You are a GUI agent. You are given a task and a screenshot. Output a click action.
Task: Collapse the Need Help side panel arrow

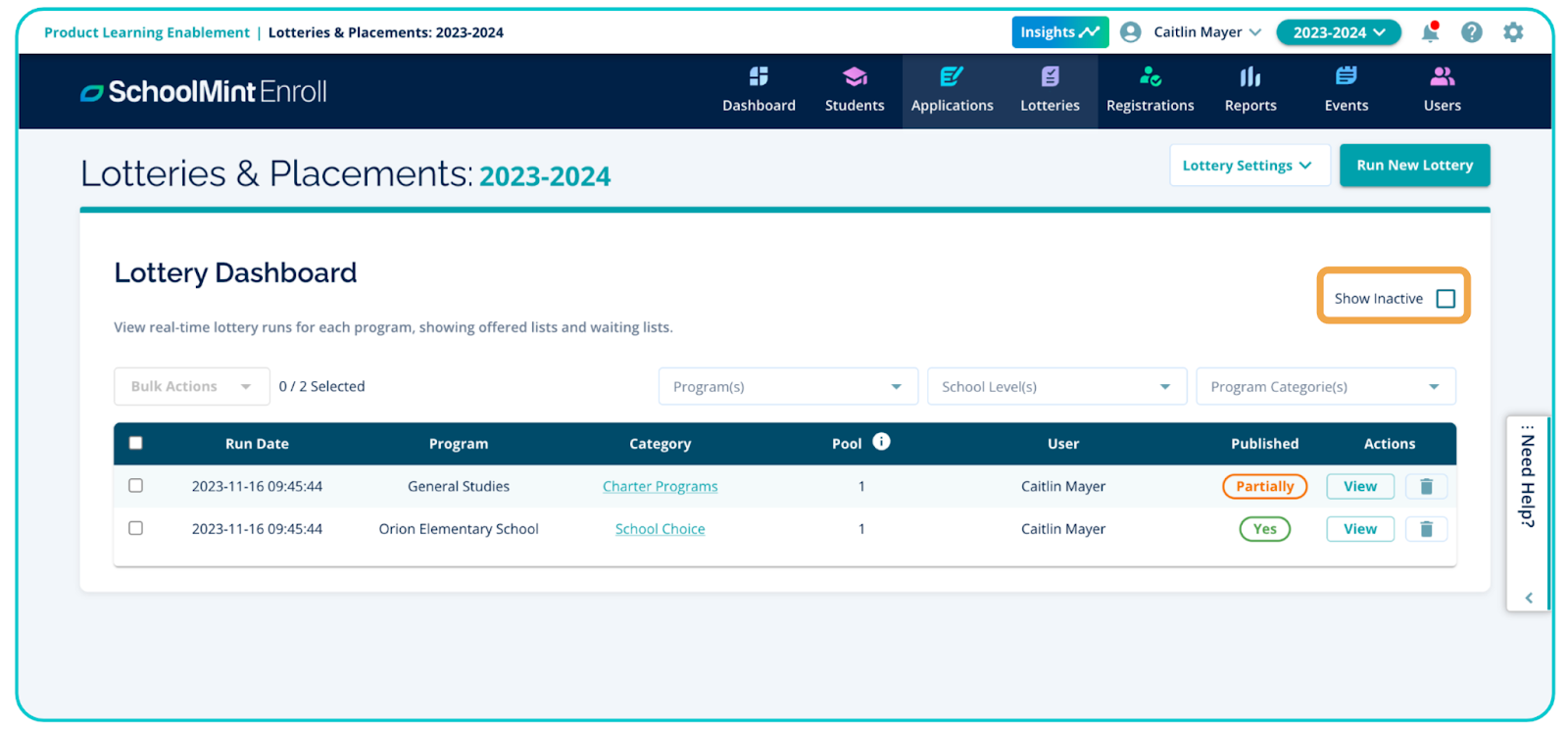(1528, 598)
